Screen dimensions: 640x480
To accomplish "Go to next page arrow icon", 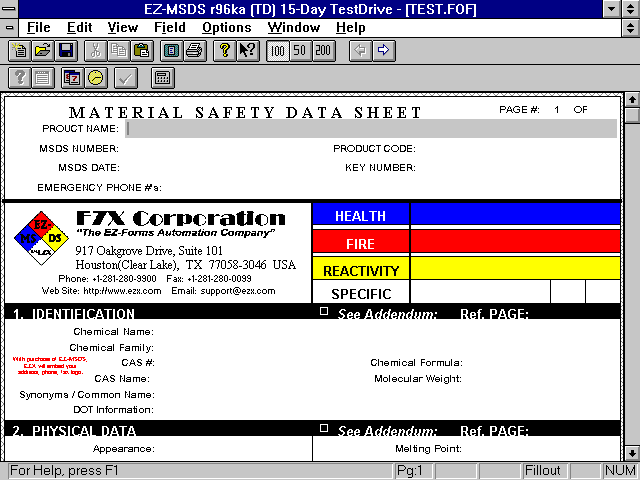I will point(383,50).
